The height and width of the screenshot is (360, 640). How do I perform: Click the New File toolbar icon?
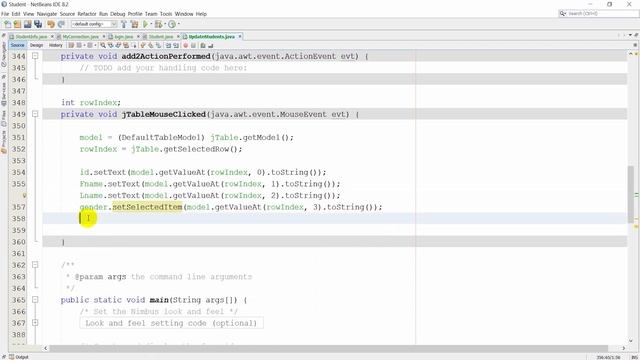pos(8,24)
